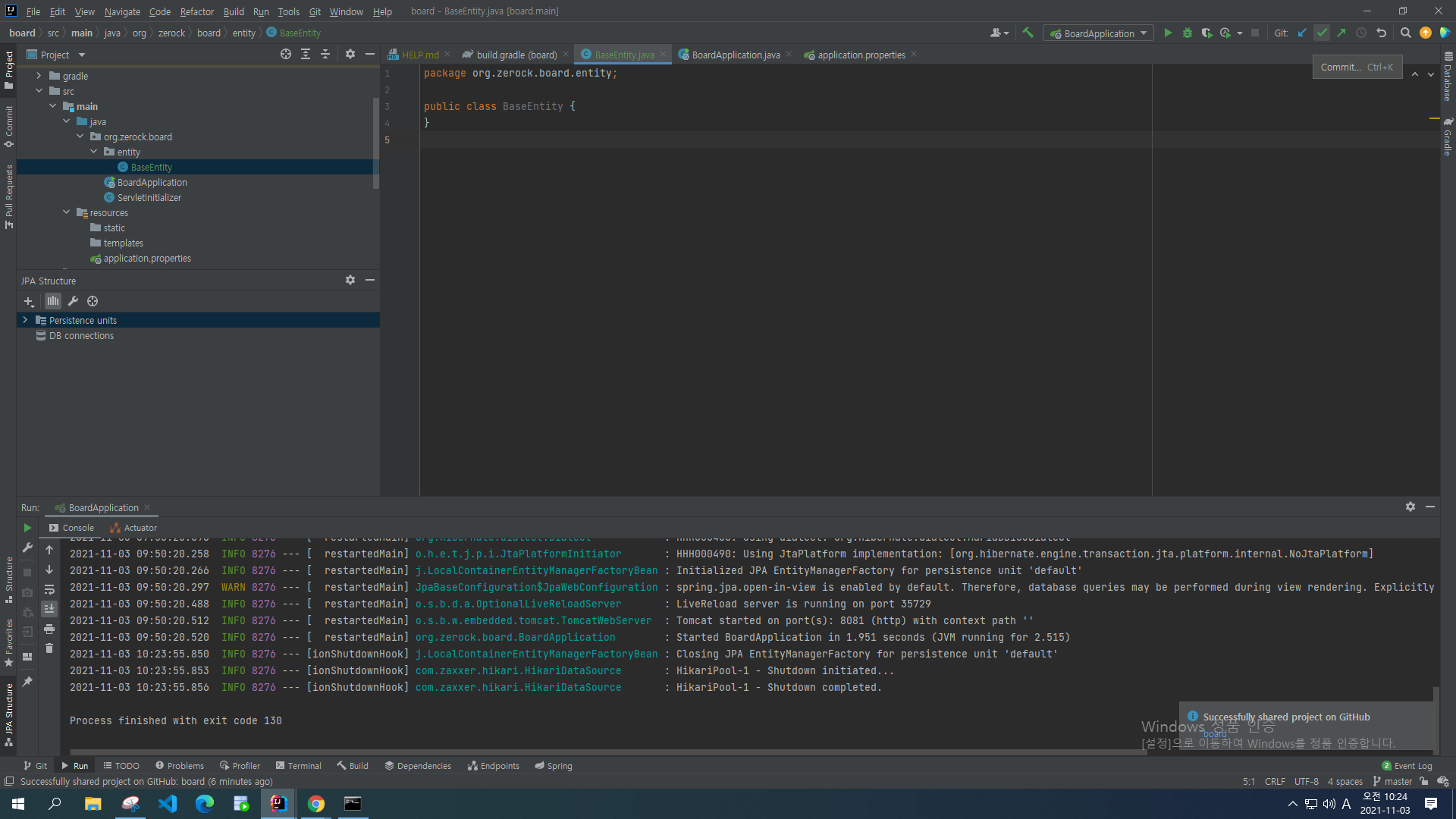Click the Git Push arrow icon
This screenshot has width=1456, height=819.
[1341, 33]
